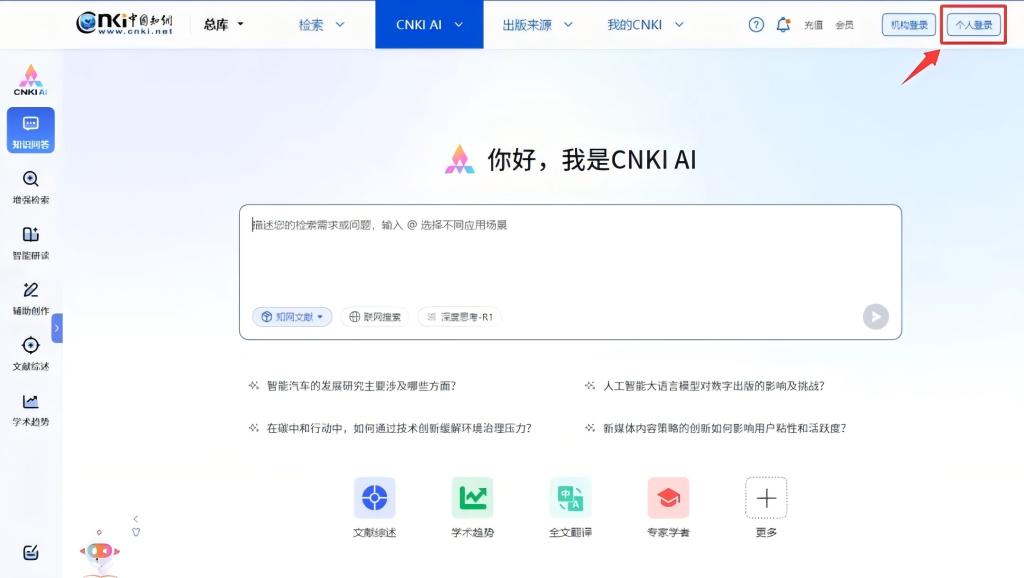Open the 学术趋势 chart tile
The image size is (1024, 578).
(x=472, y=497)
